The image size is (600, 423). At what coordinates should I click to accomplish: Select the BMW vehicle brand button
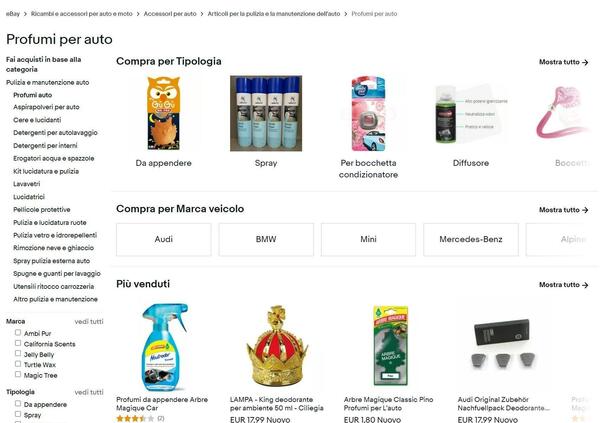[266, 239]
